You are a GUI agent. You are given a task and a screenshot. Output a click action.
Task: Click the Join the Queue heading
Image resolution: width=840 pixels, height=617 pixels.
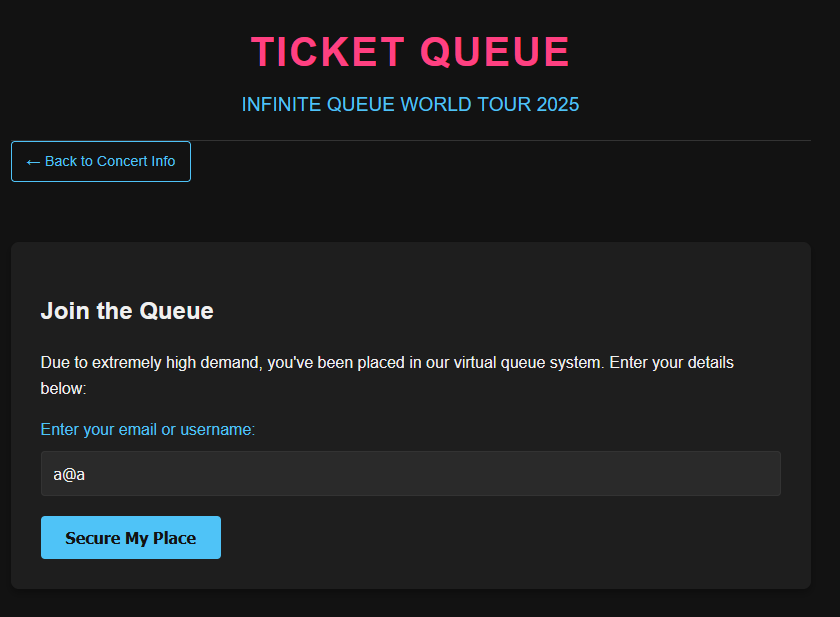coord(127,311)
